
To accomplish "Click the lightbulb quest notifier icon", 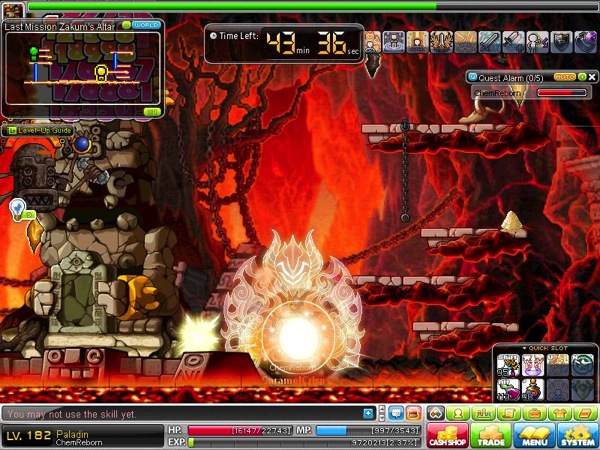I will (x=18, y=209).
